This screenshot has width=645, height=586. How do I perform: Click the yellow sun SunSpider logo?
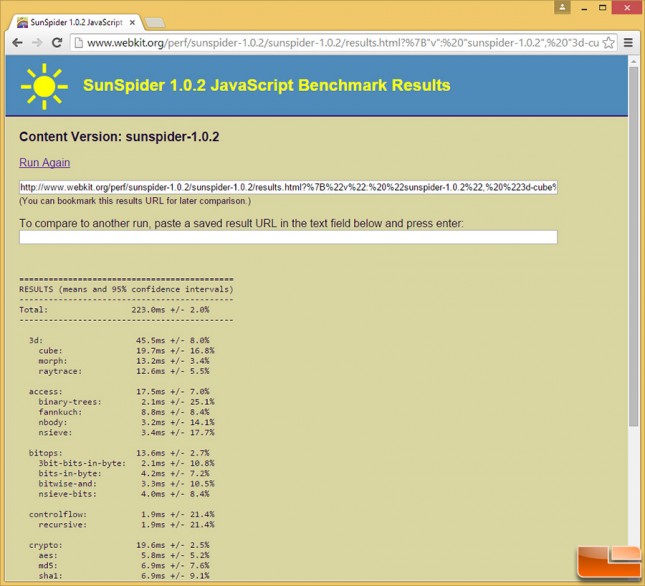pos(44,86)
